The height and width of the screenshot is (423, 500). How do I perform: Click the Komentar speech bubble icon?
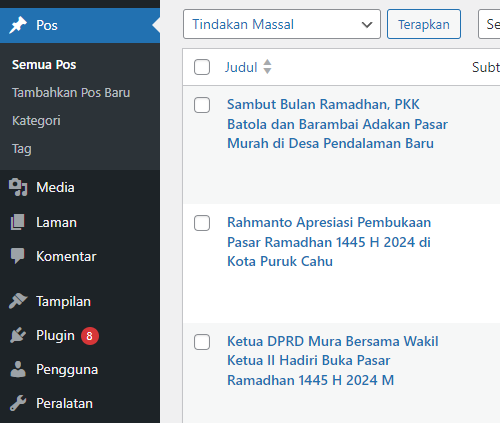18,256
